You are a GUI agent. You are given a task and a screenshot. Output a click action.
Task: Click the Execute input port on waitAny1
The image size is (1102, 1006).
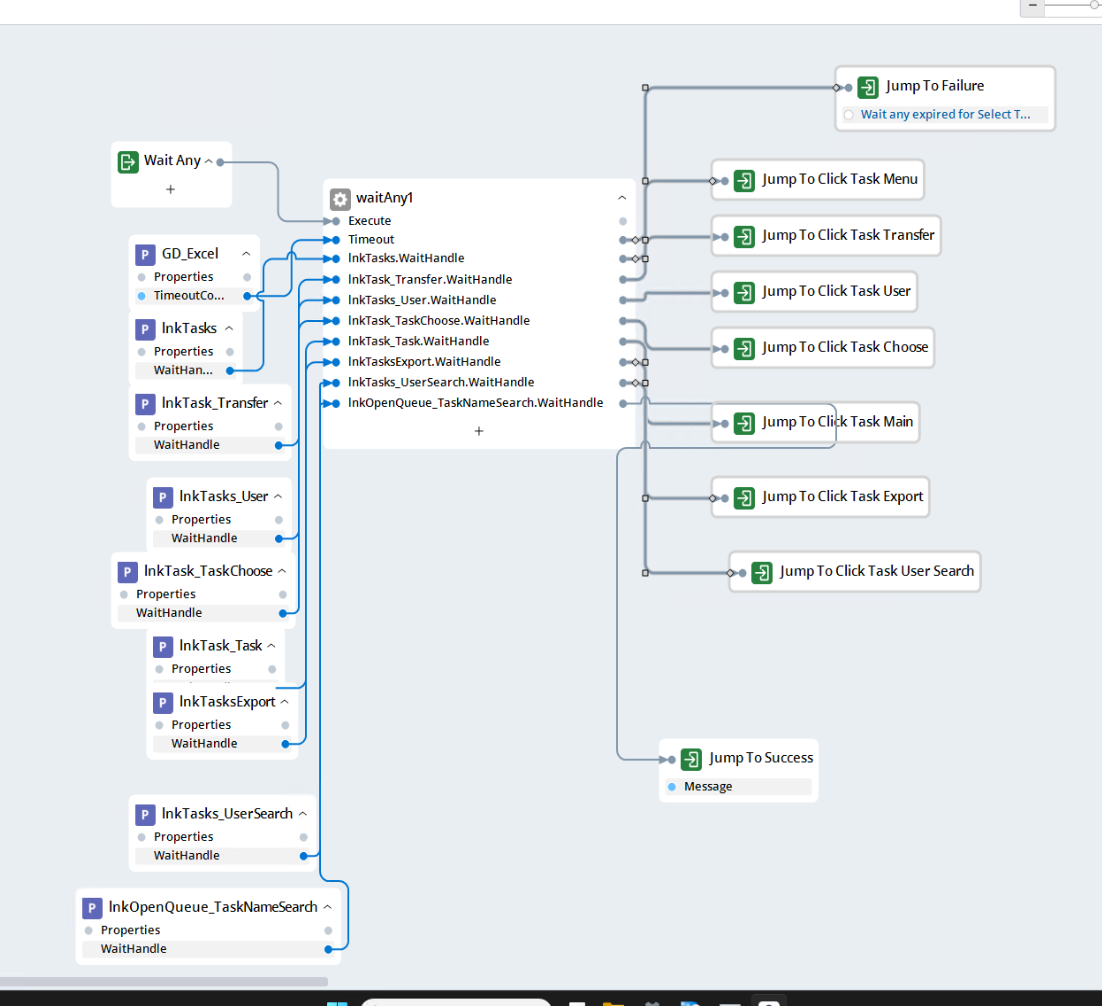[336, 221]
